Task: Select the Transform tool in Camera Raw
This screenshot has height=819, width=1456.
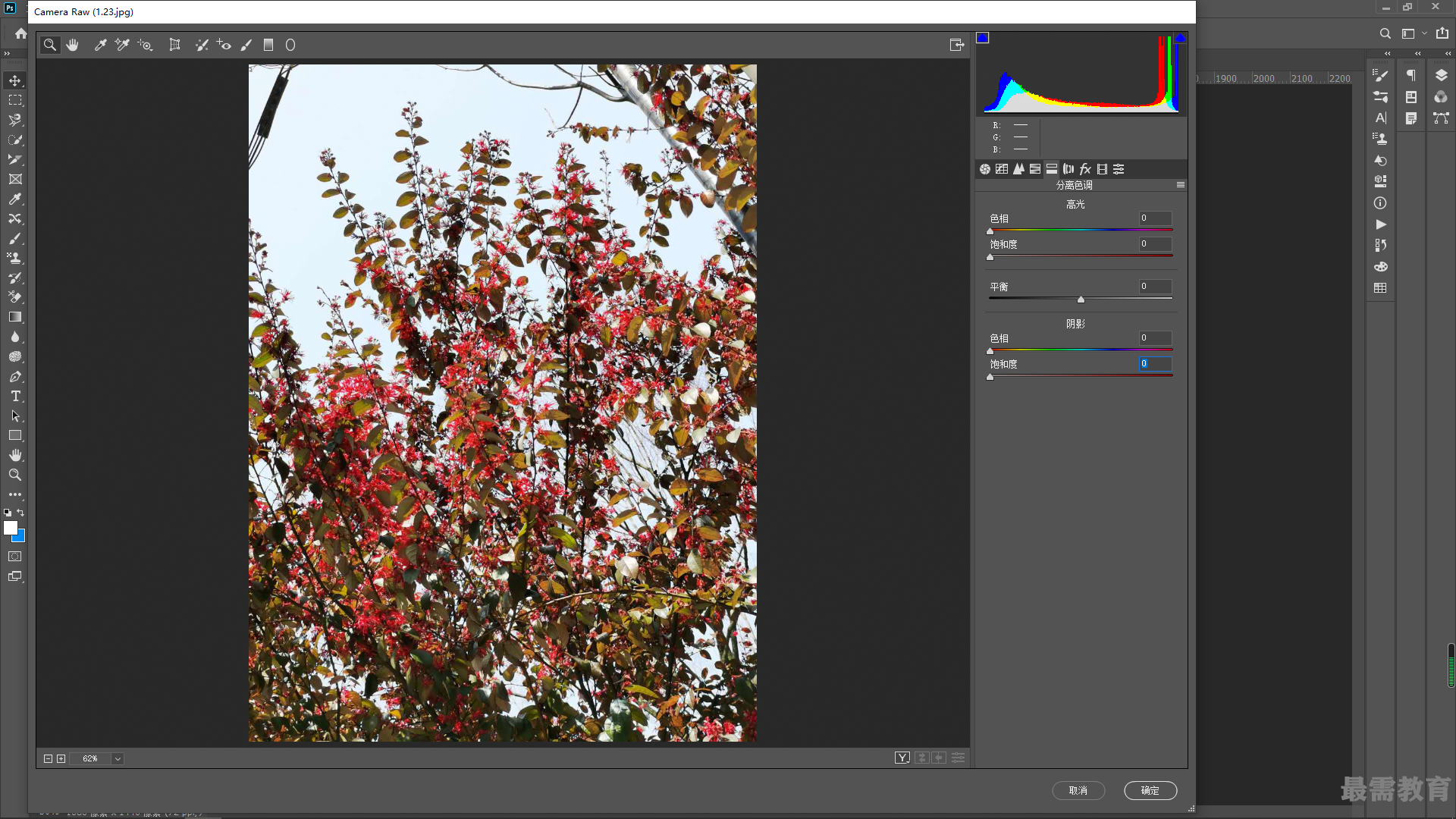Action: 174,45
